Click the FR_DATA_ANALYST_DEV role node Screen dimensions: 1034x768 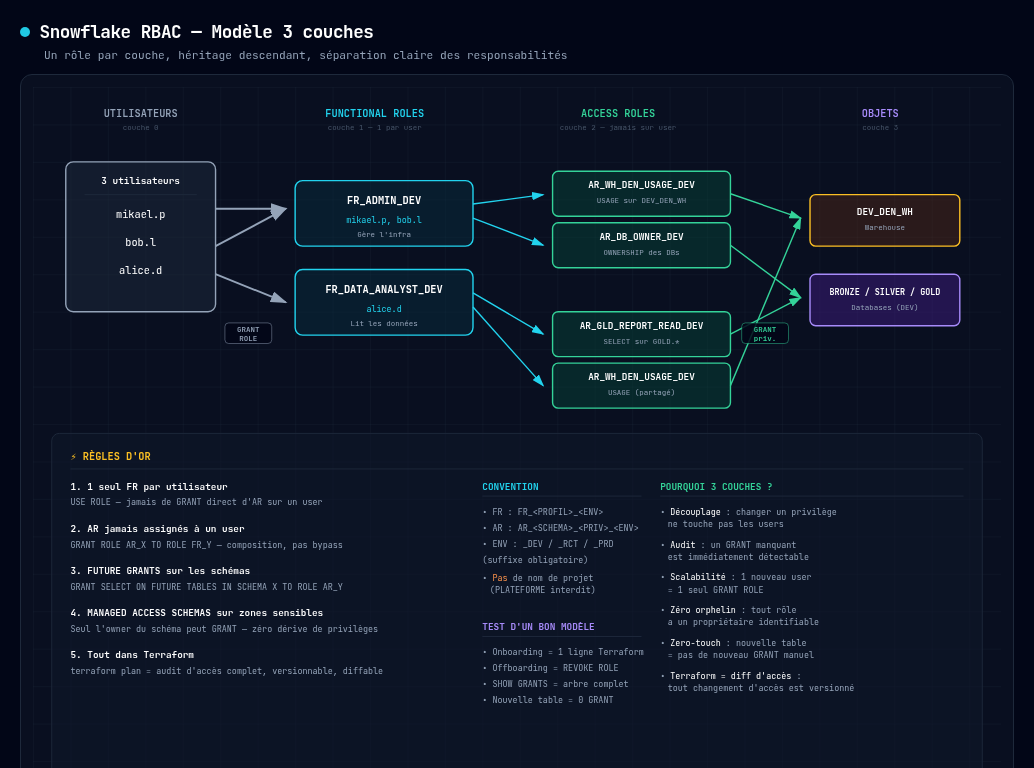pyautogui.click(x=384, y=303)
